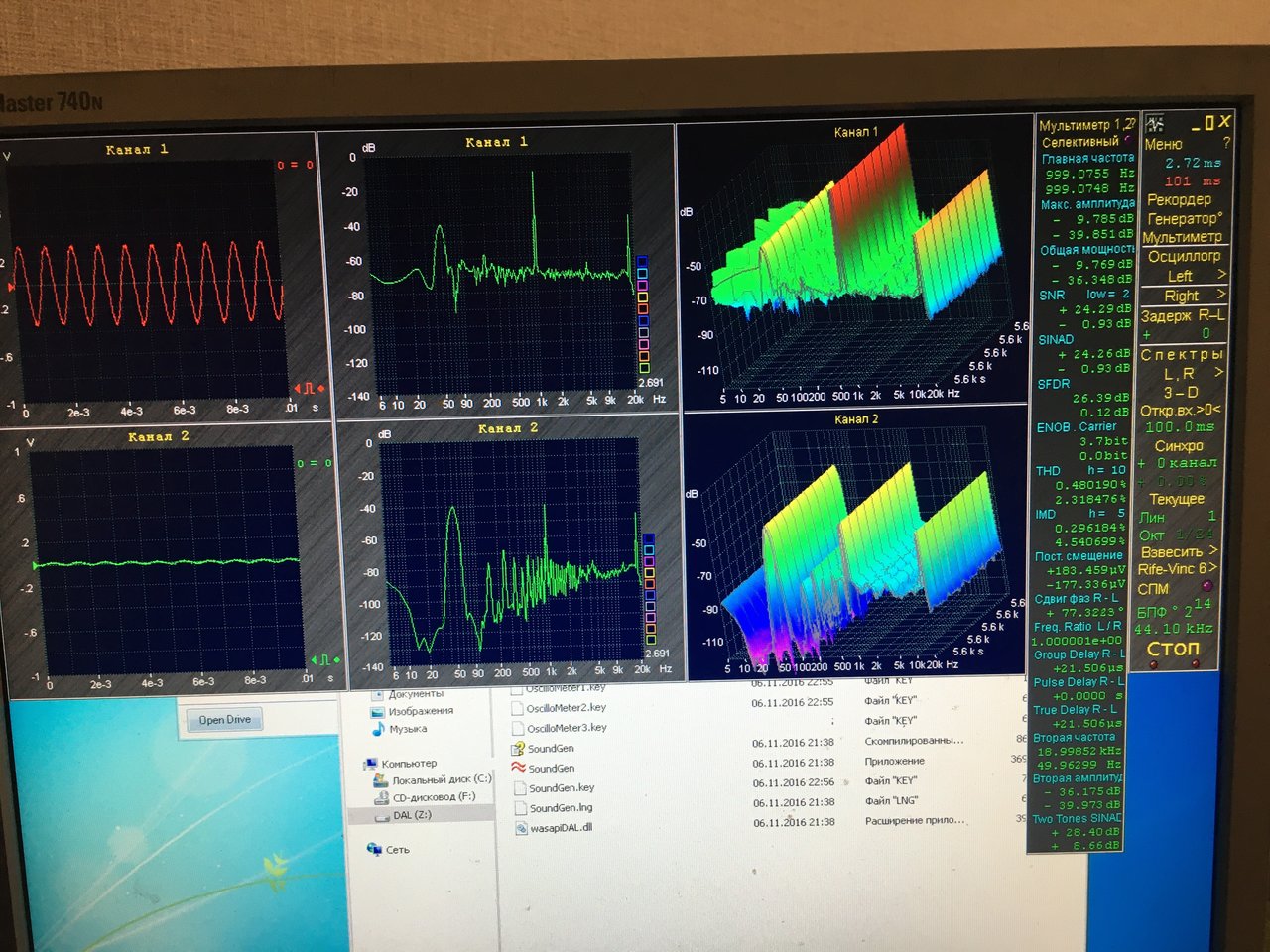Toggle the left red indicator under Стоп
Viewport: 1270px width, 952px height.
(x=1153, y=664)
